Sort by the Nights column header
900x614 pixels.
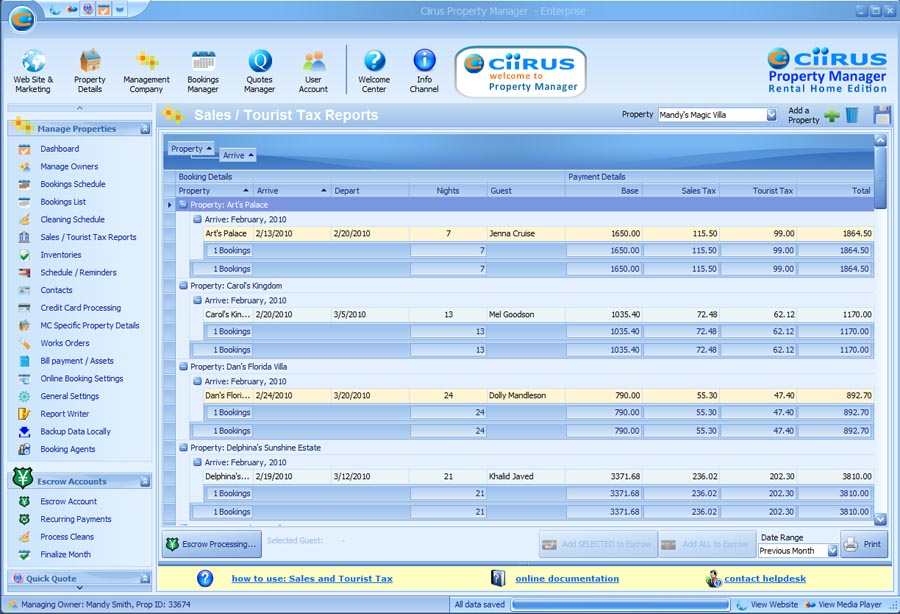coord(448,191)
